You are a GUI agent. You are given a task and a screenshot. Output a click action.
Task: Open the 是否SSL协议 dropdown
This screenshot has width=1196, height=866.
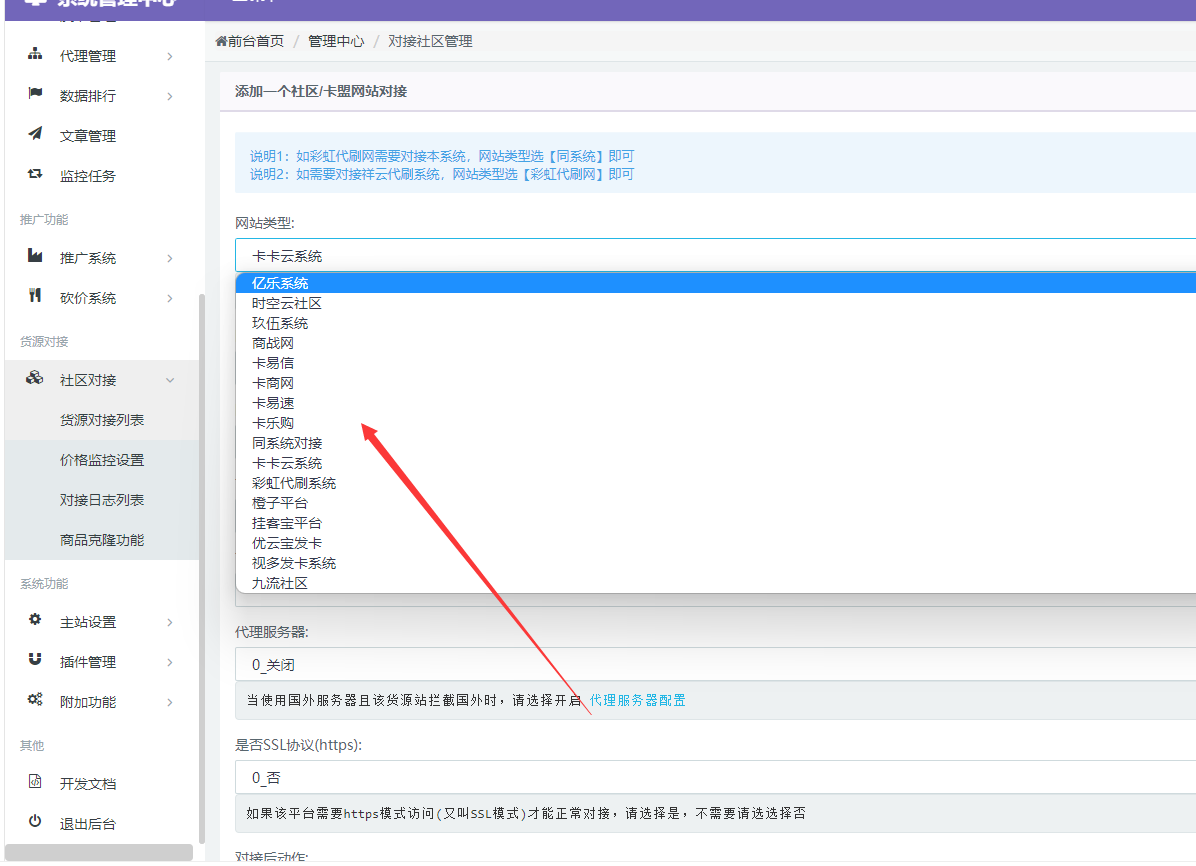[x=715, y=777]
